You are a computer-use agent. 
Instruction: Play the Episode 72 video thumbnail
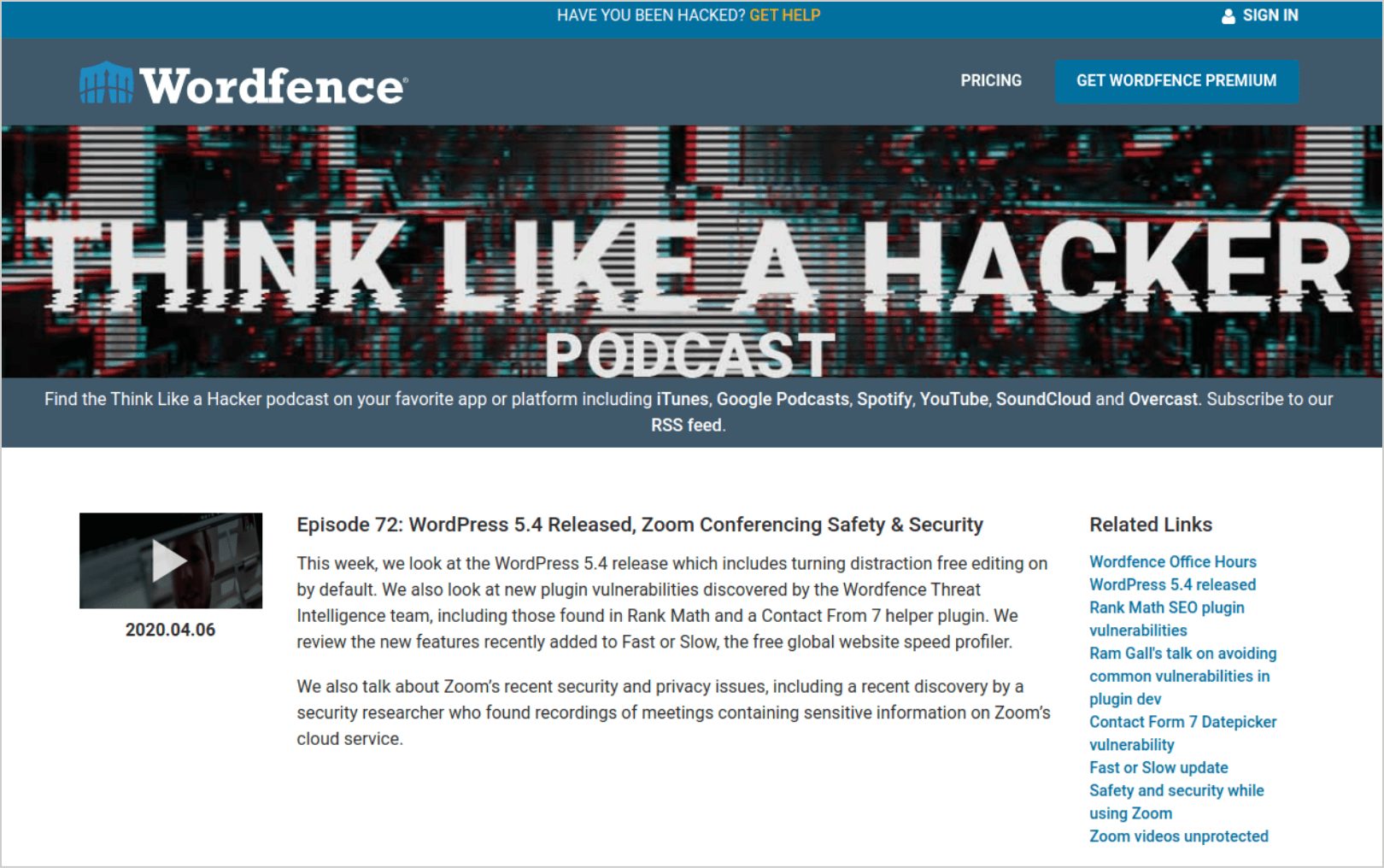[171, 560]
